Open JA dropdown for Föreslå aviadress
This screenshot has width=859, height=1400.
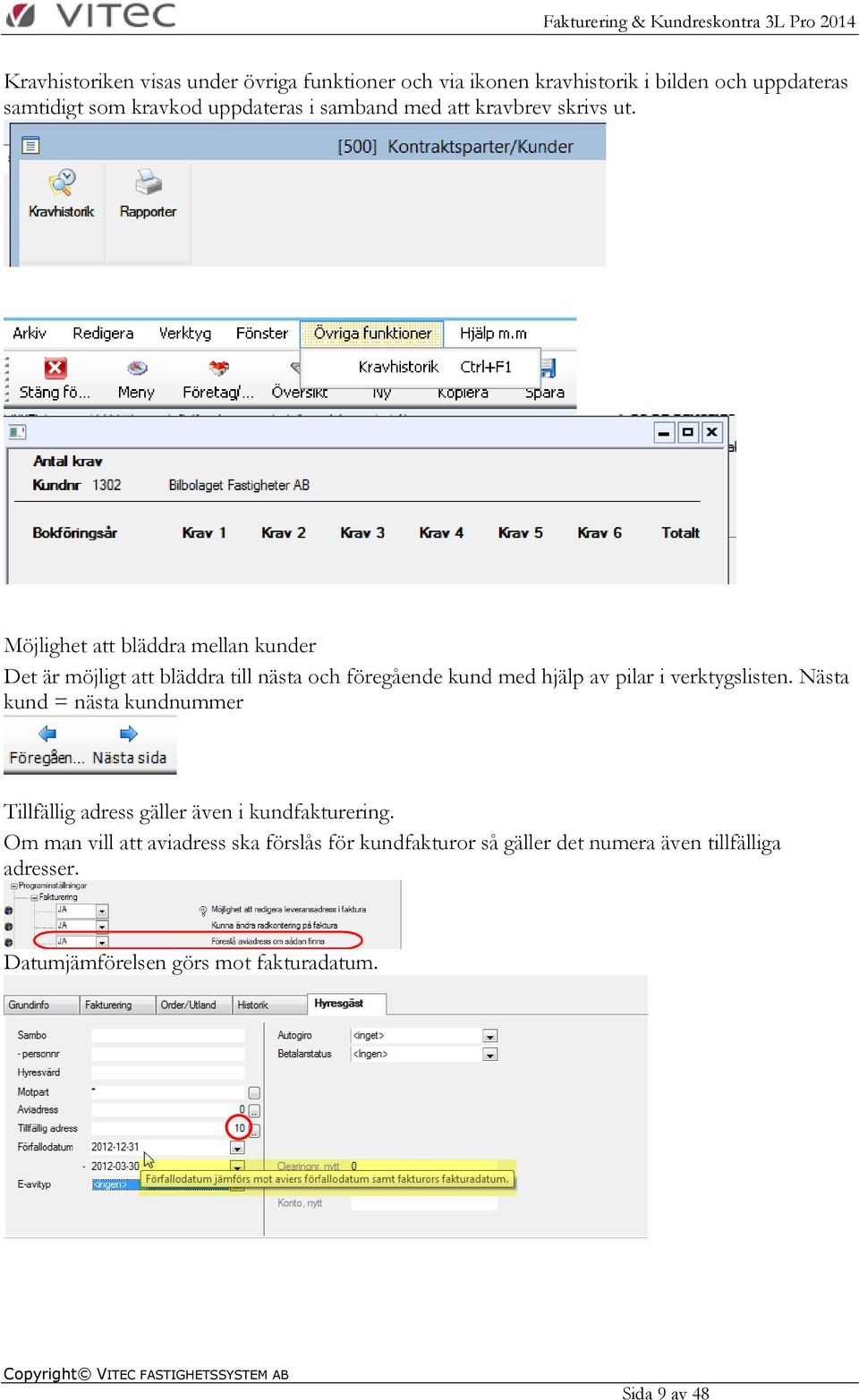tap(102, 941)
